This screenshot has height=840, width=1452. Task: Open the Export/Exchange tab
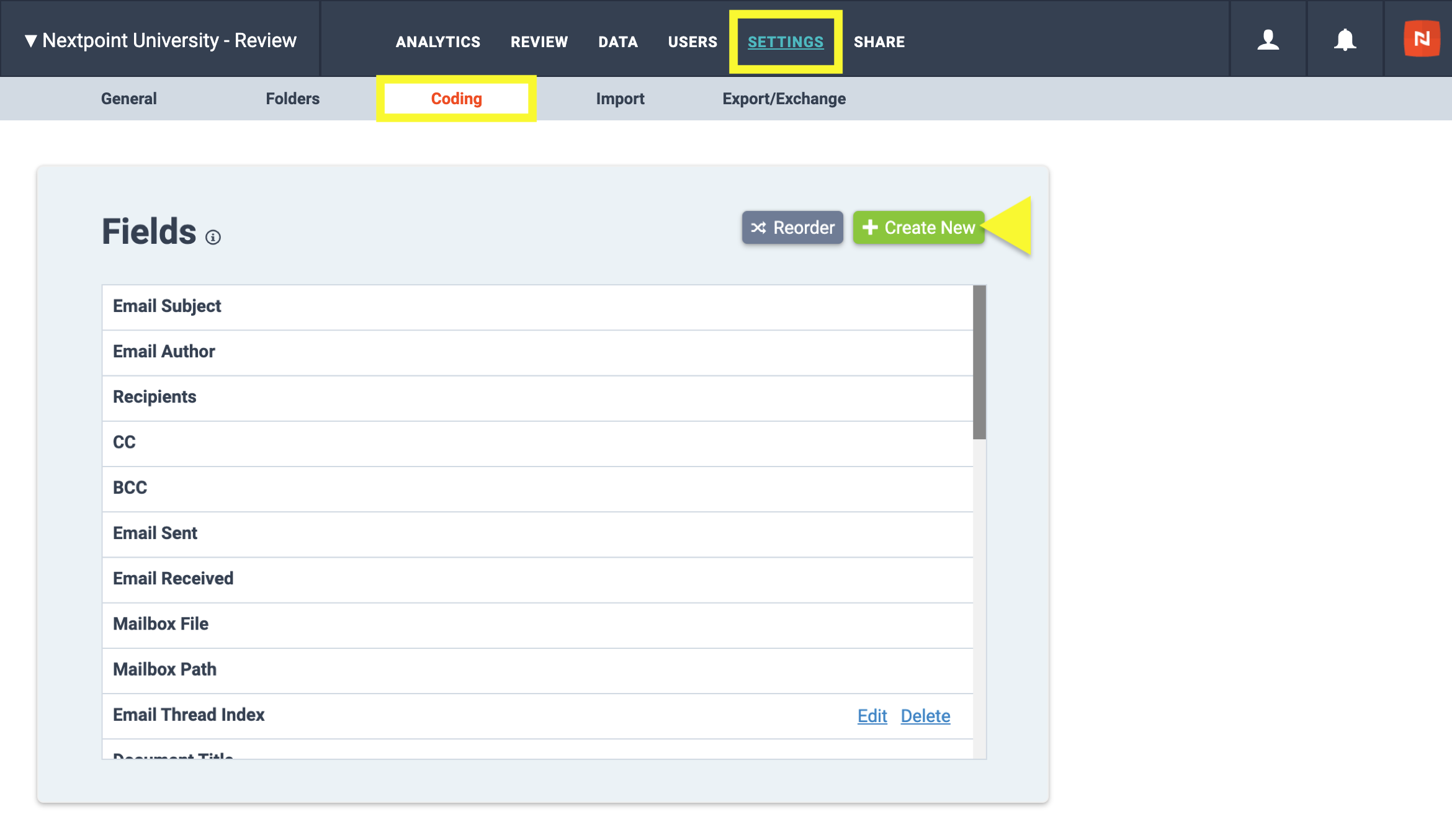tap(784, 99)
